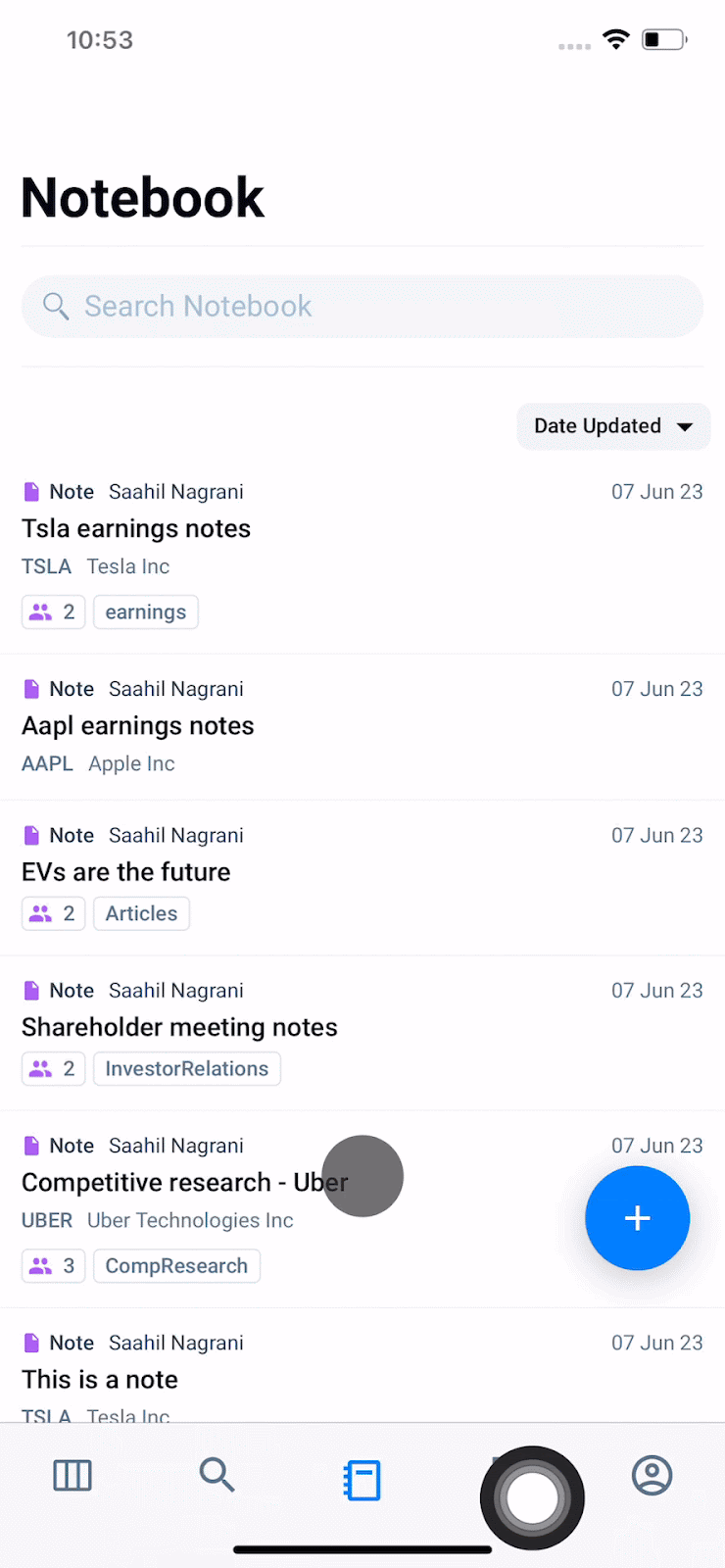Tap the purple note icon for EVs entry
This screenshot has width=725, height=1568.
pyautogui.click(x=31, y=835)
